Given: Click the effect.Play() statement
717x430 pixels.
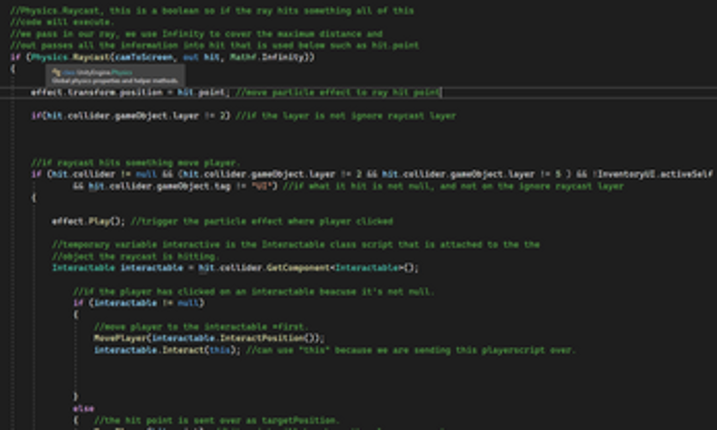Looking at the screenshot, I should (x=88, y=222).
